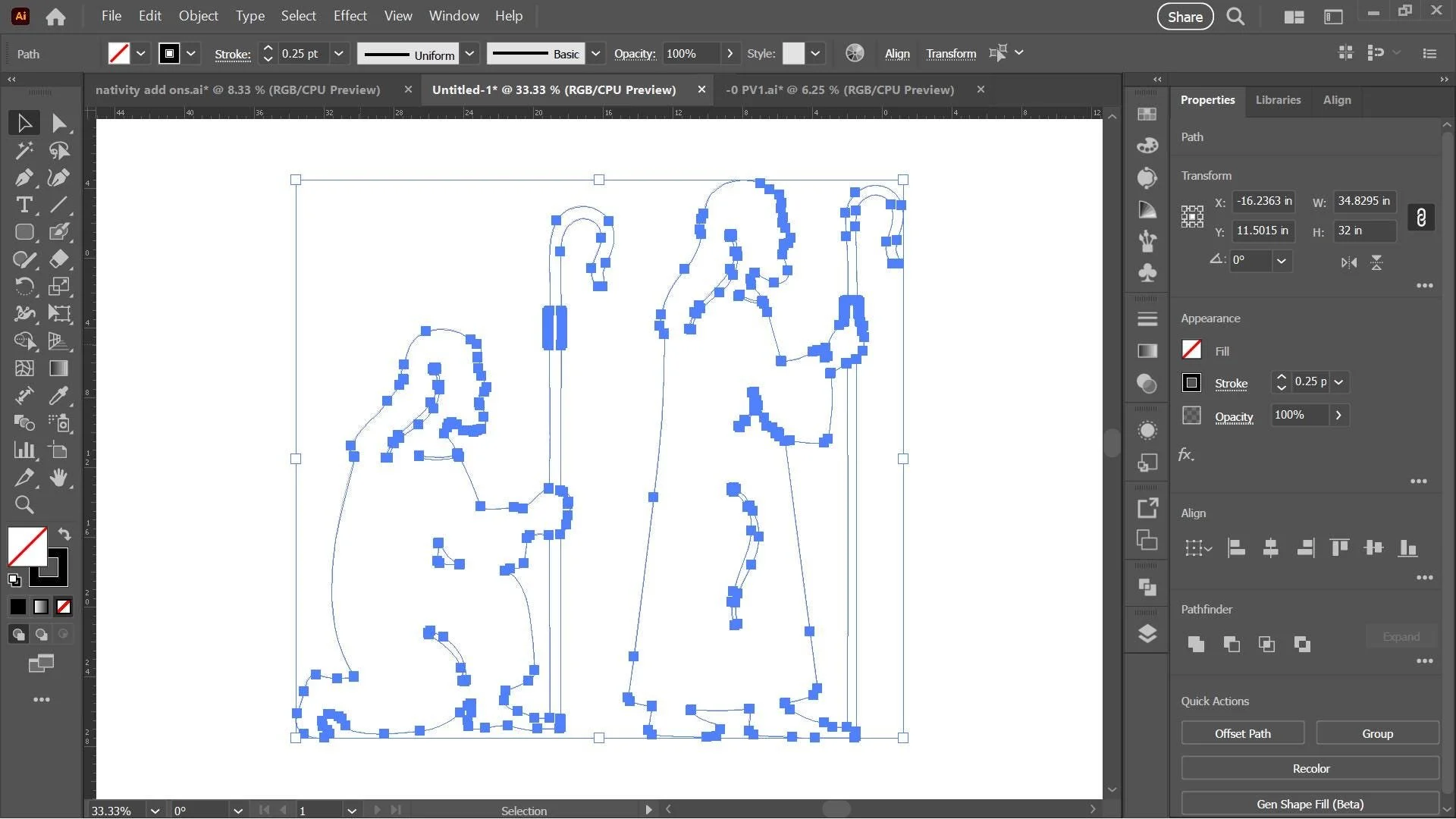Image resolution: width=1456 pixels, height=819 pixels.
Task: Choose the Type tool
Action: click(x=24, y=205)
